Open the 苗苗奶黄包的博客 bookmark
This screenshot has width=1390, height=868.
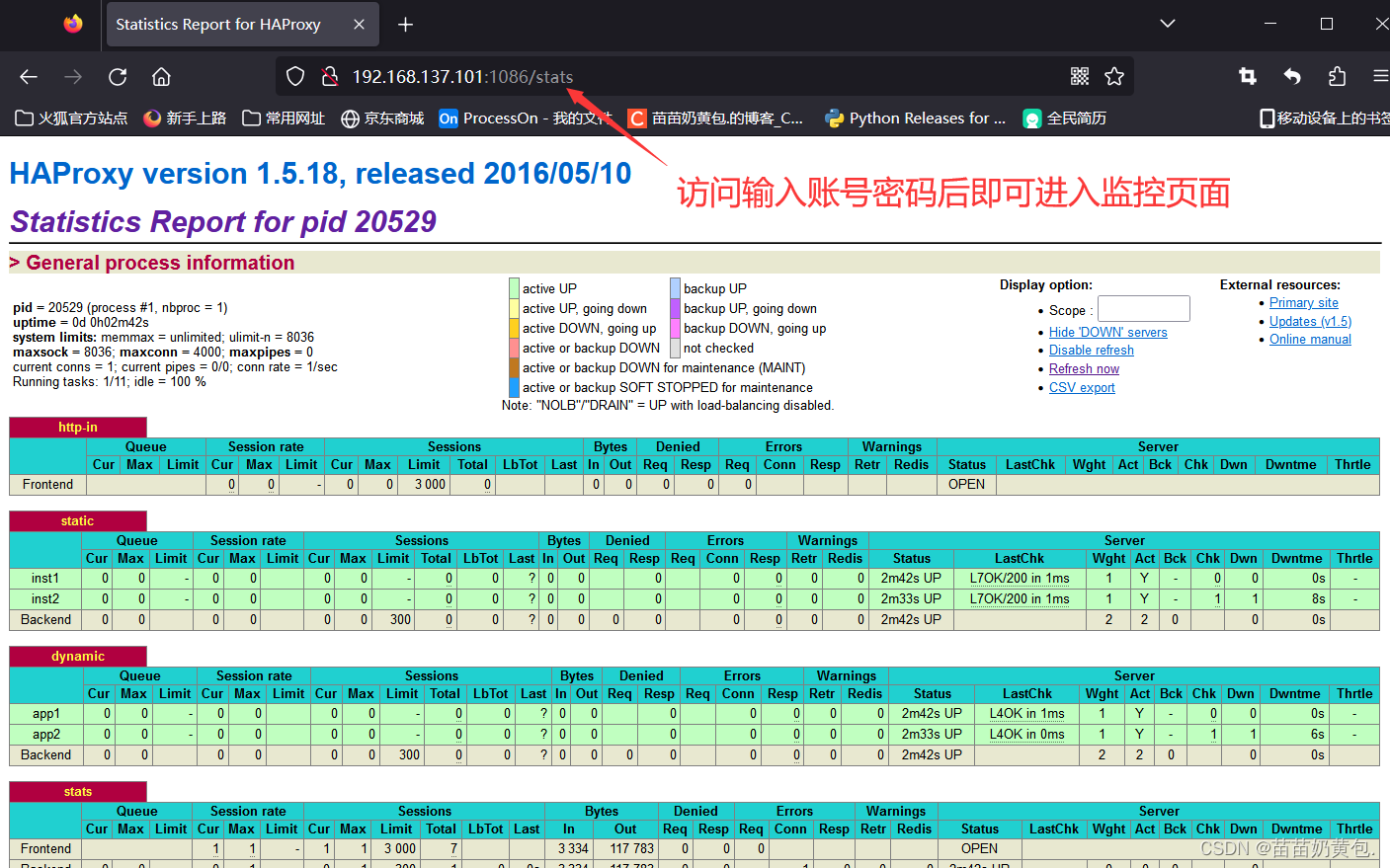716,118
